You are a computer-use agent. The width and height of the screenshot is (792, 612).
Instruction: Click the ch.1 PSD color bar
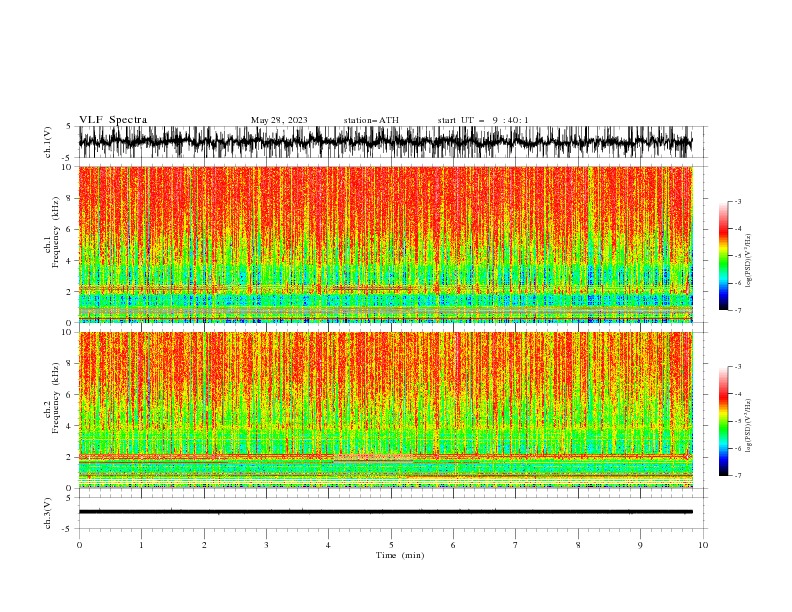[x=723, y=256]
